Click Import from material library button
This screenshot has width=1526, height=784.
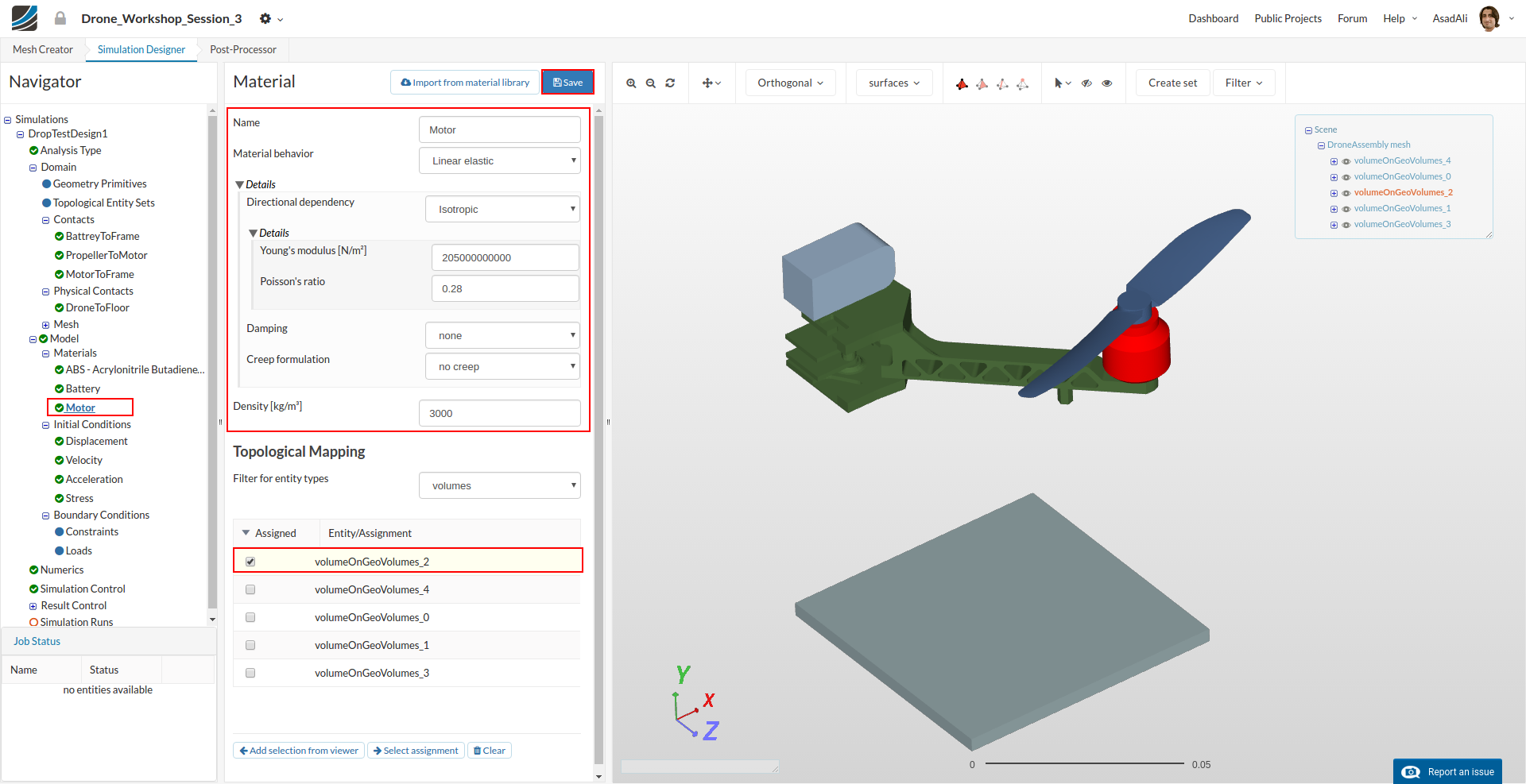[x=465, y=83]
